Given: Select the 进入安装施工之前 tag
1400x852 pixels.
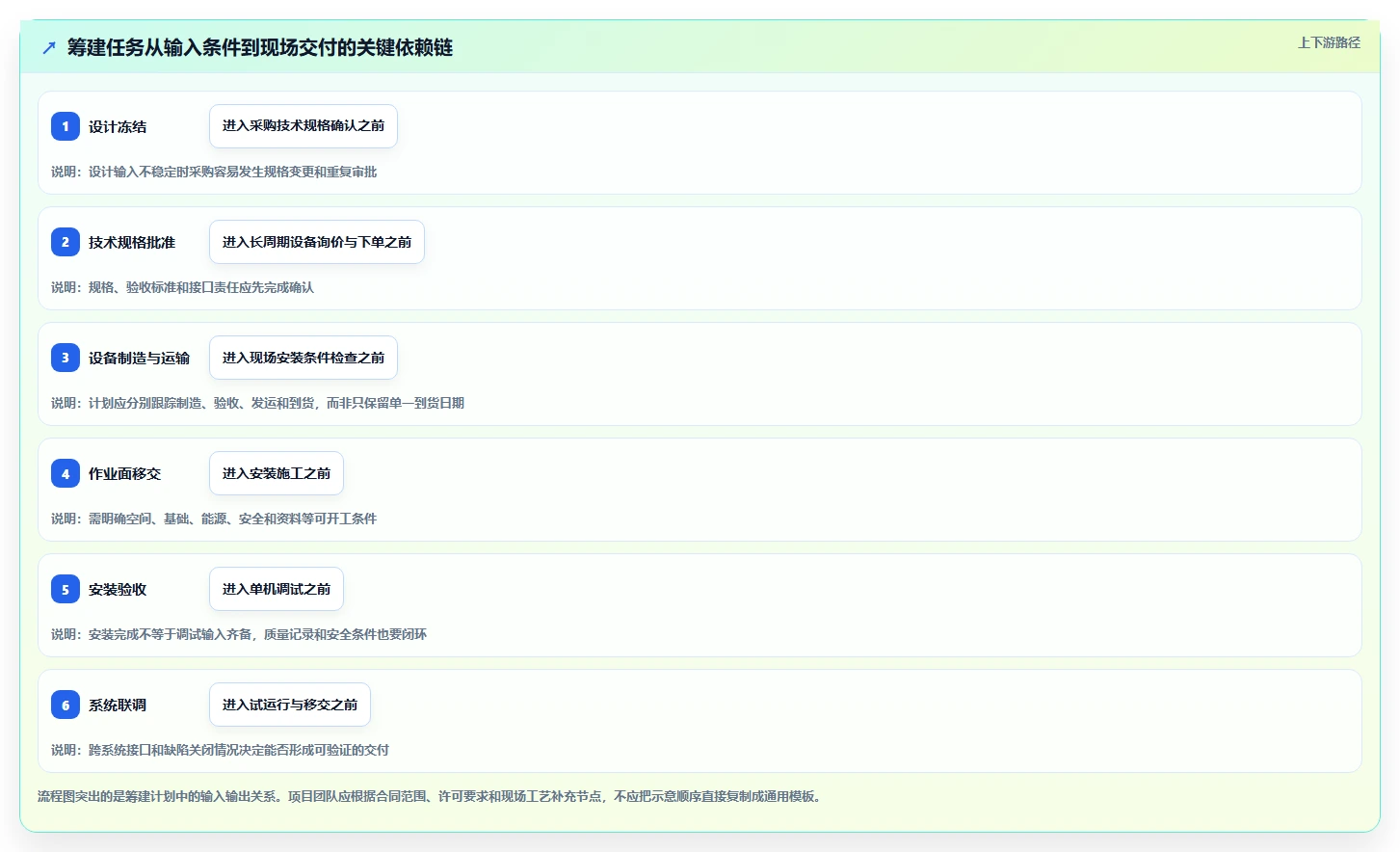Looking at the screenshot, I should pyautogui.click(x=277, y=473).
